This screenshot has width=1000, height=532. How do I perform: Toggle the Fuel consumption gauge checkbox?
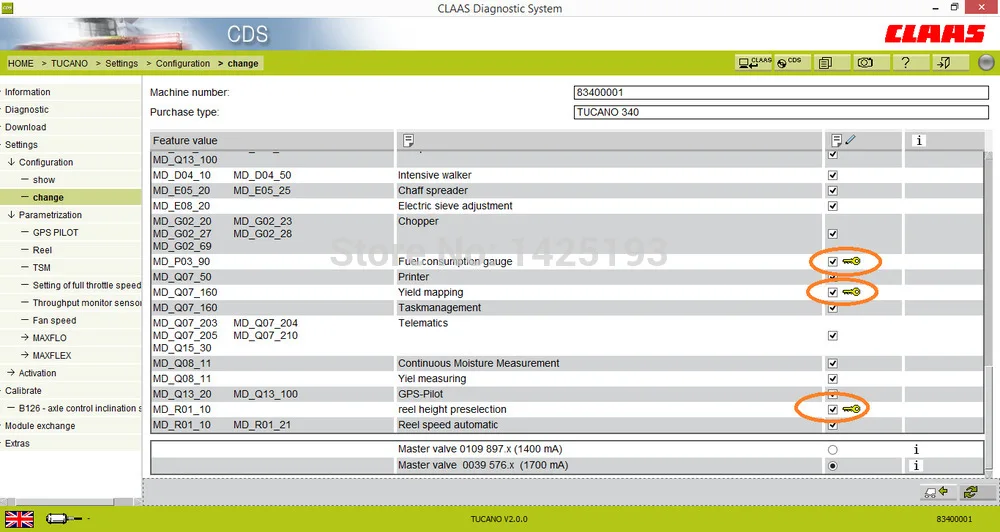832,262
